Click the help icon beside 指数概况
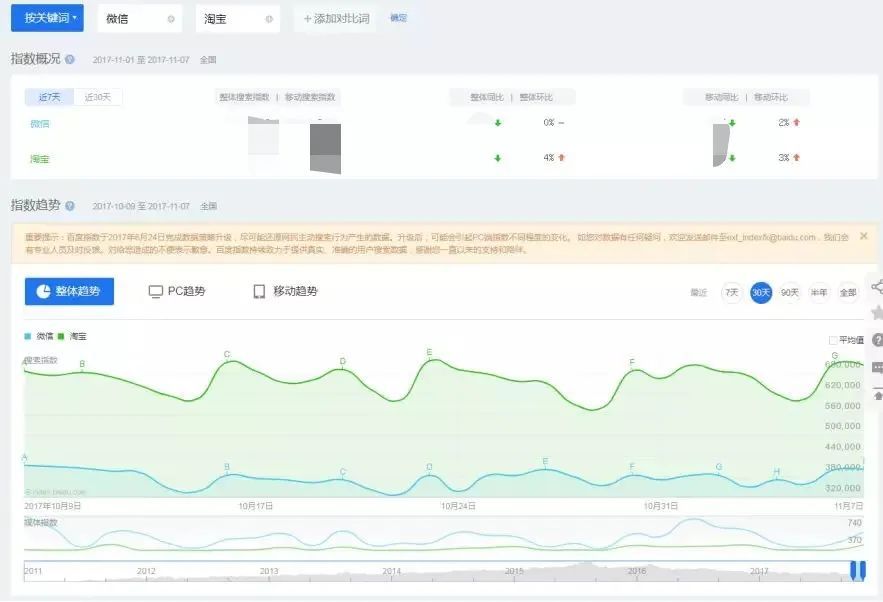This screenshot has height=602, width=883. 70,59
